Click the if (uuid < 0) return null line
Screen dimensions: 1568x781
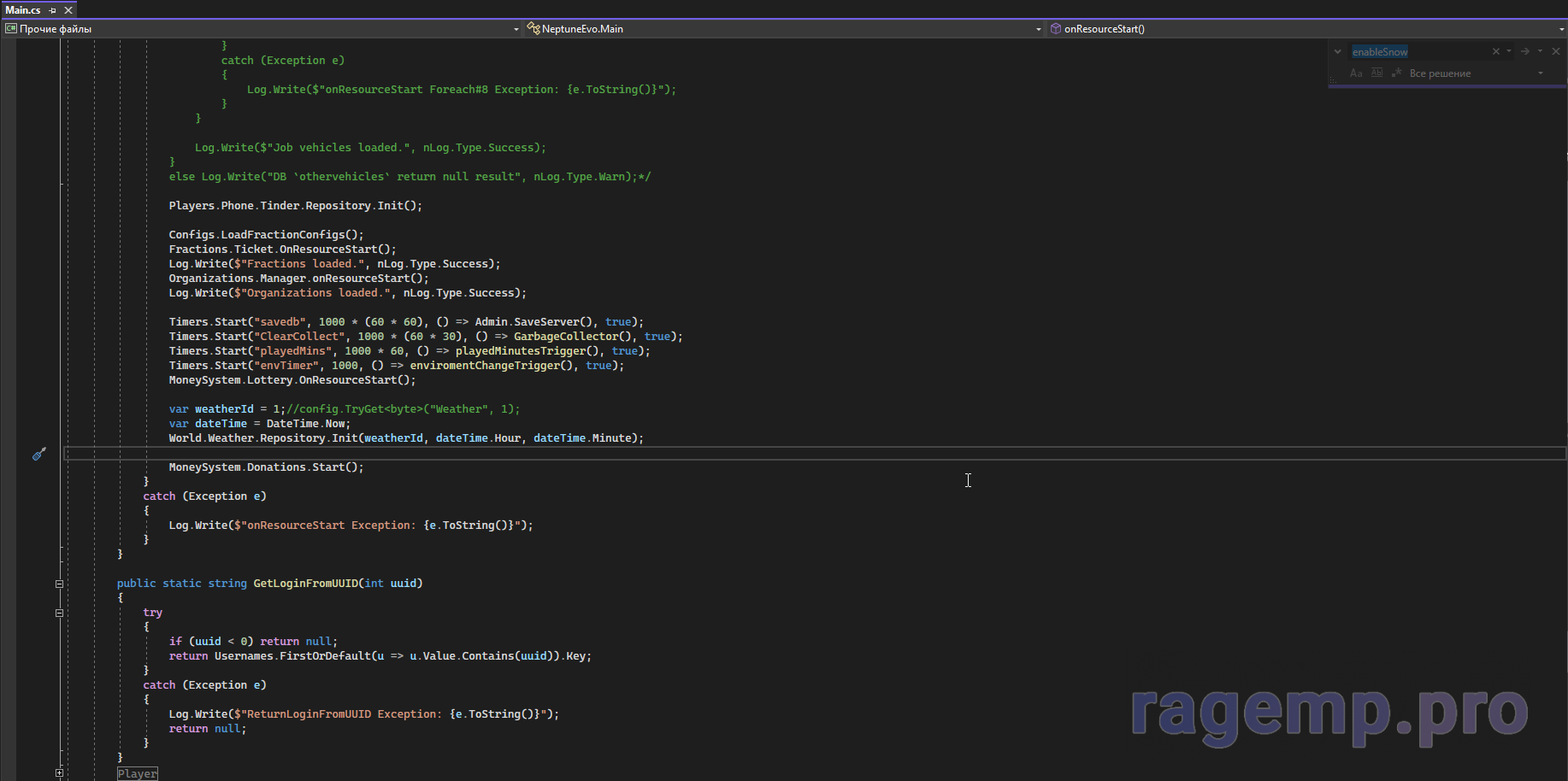click(x=253, y=642)
